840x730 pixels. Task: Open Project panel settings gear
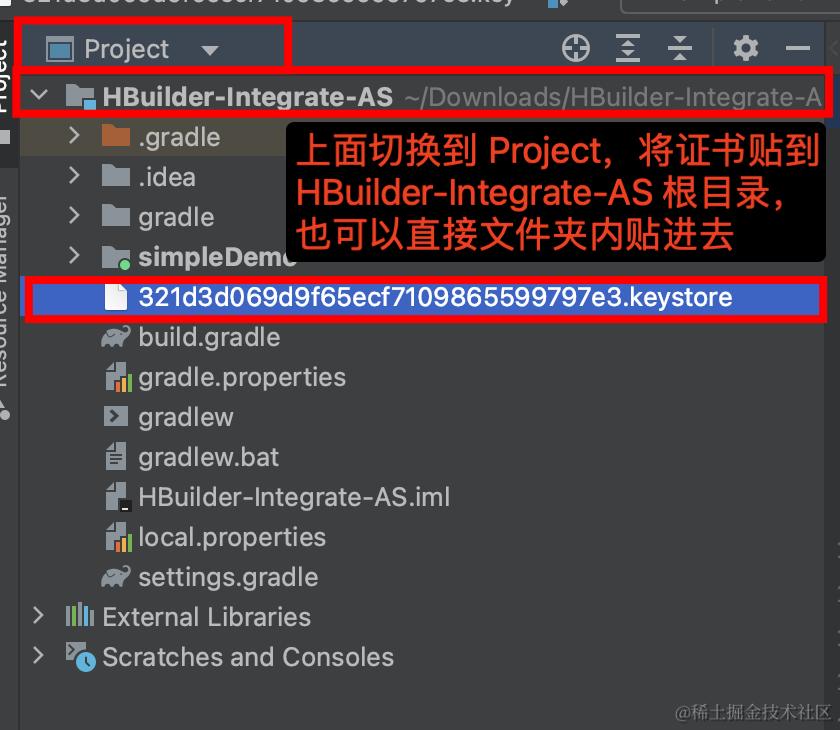click(745, 48)
